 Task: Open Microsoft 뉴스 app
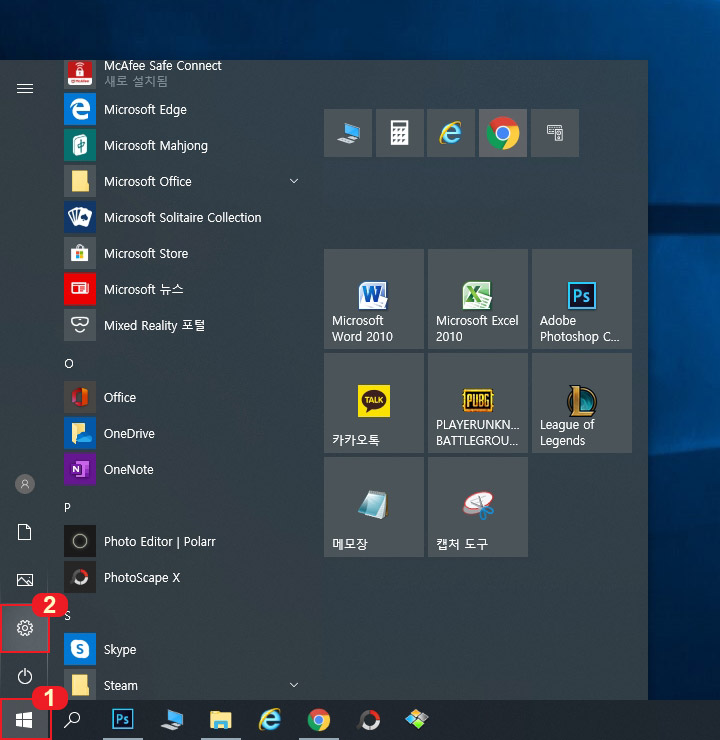[x=183, y=289]
